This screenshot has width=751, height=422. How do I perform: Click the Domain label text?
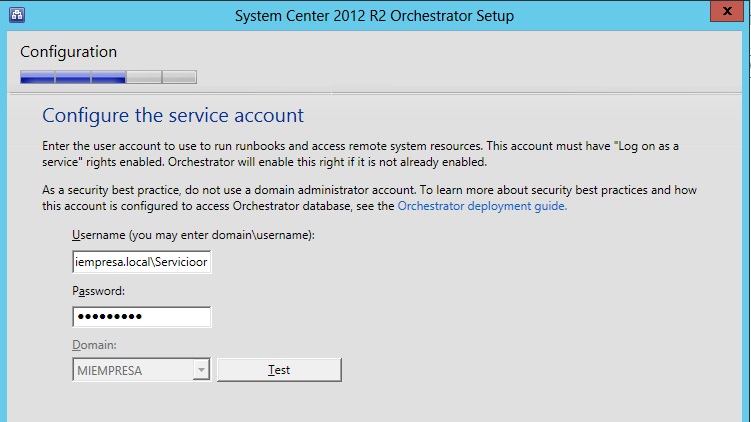coord(95,345)
